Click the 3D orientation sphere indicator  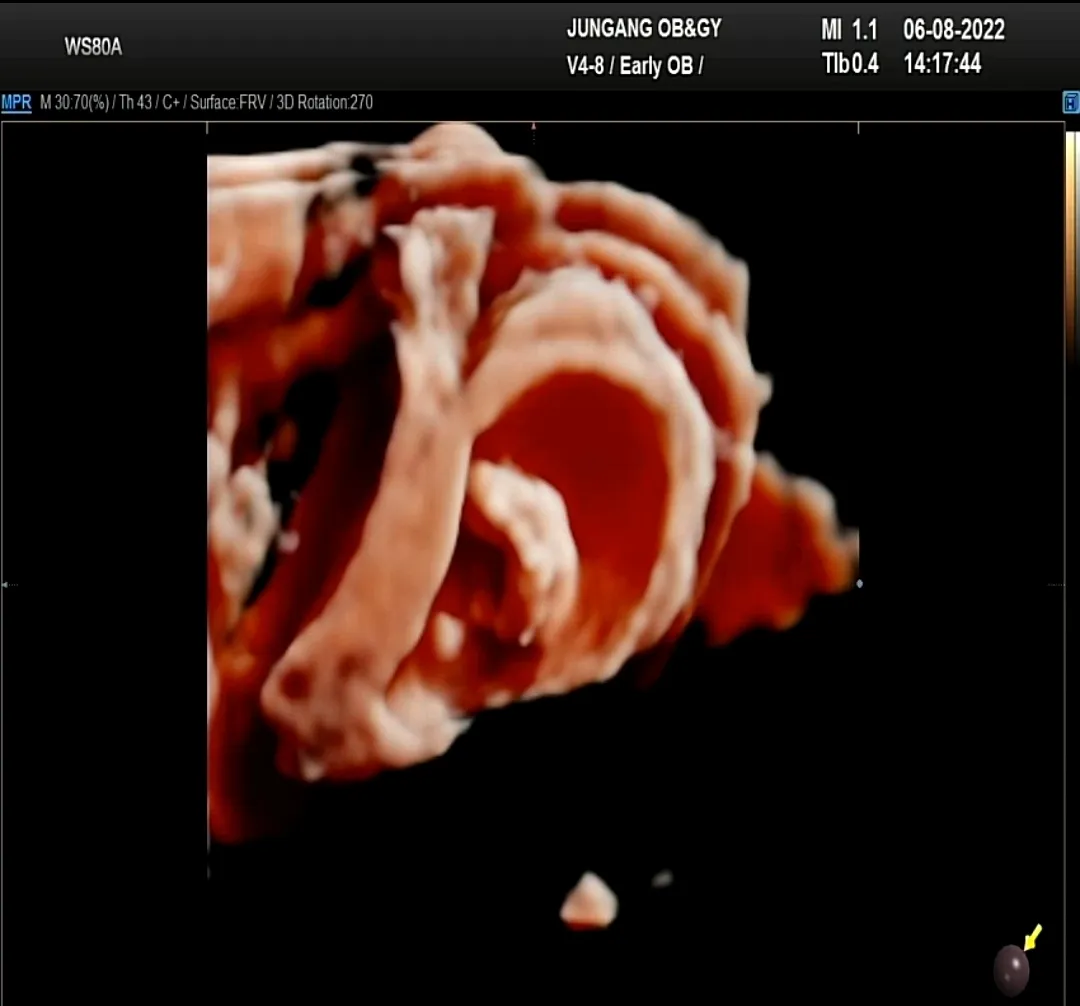[x=1011, y=970]
